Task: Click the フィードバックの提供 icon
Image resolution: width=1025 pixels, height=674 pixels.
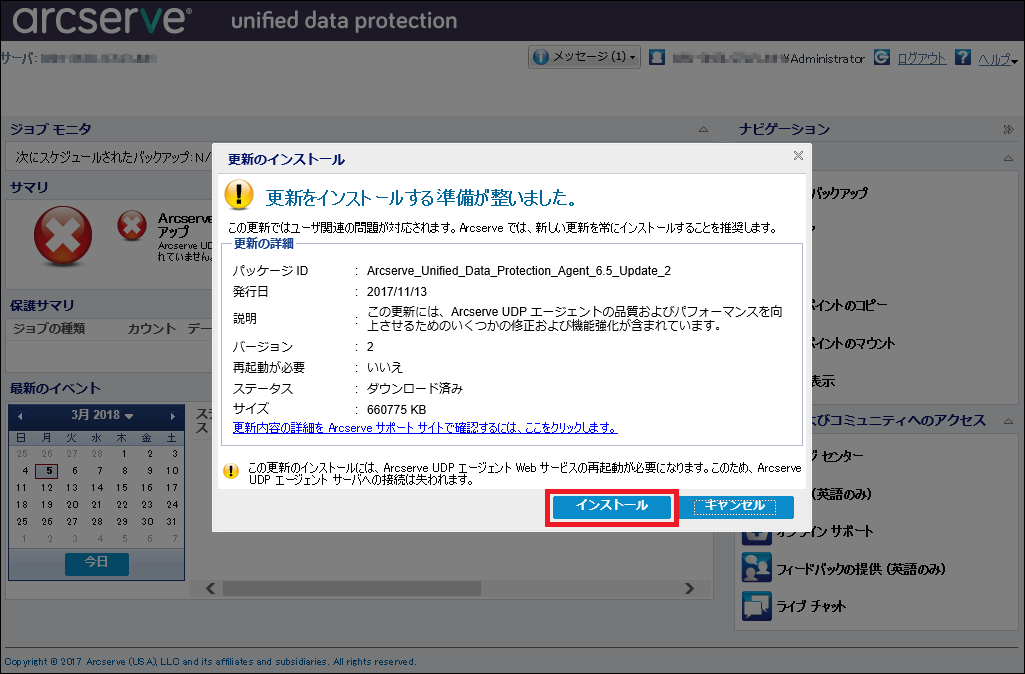Action: 756,567
